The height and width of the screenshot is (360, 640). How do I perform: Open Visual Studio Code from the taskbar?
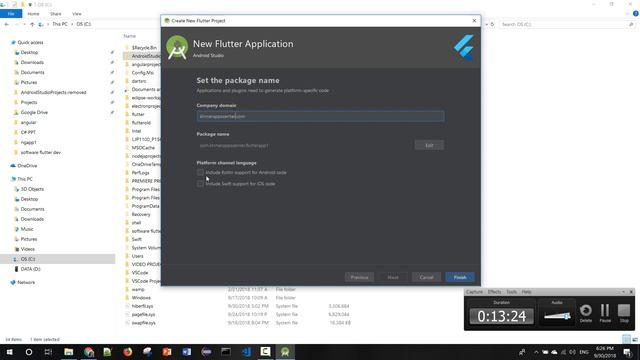click(246, 352)
